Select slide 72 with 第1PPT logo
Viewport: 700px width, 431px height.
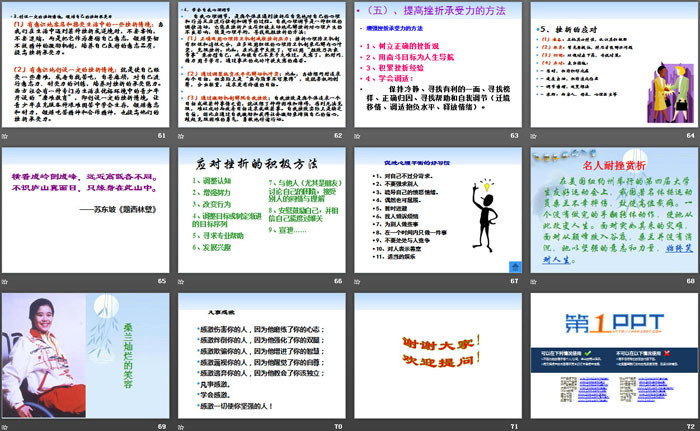pyautogui.click(x=614, y=356)
